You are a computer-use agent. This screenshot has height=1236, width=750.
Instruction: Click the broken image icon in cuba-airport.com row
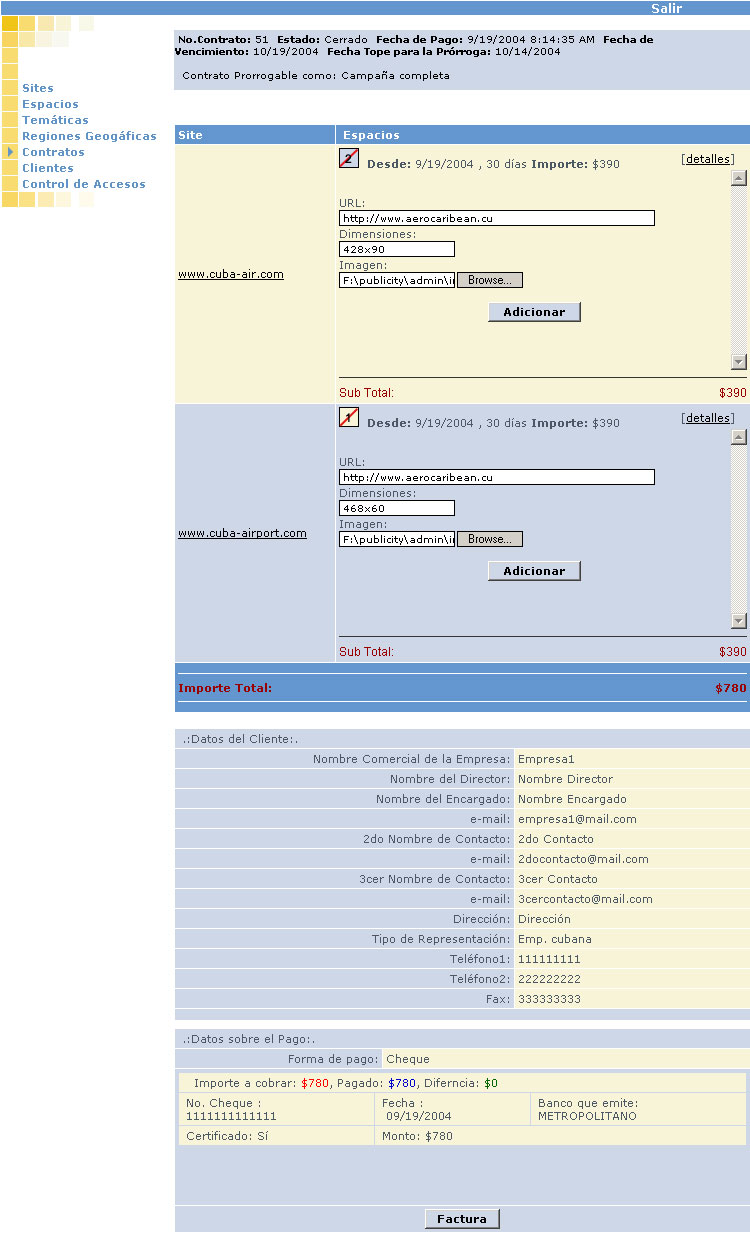point(349,417)
